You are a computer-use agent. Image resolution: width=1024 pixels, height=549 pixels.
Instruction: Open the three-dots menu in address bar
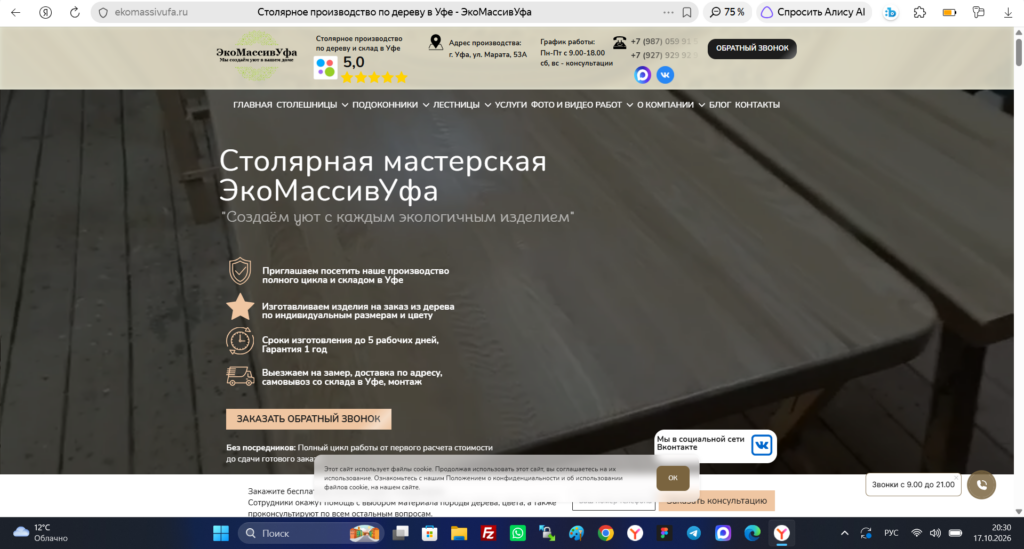point(667,12)
